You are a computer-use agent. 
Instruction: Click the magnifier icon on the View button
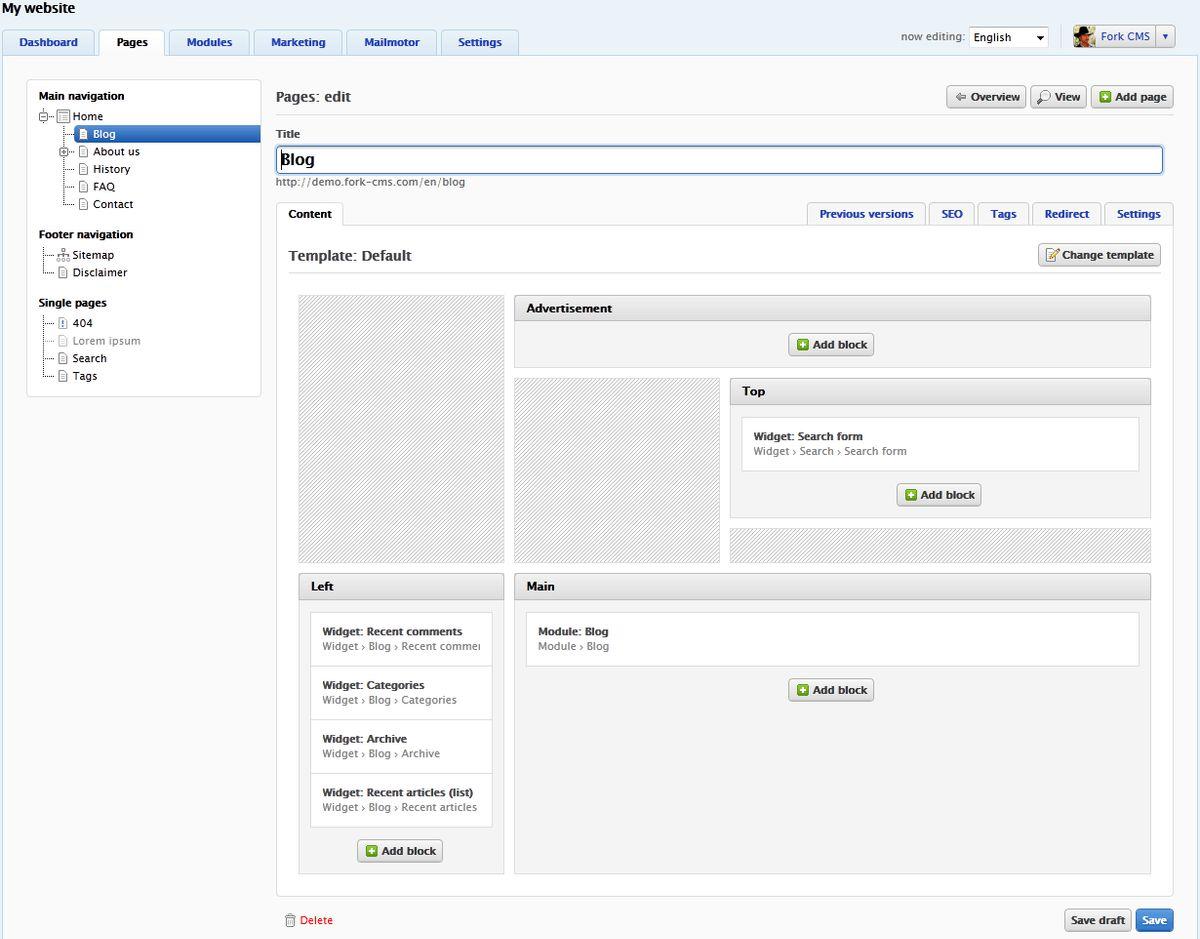tap(1044, 97)
